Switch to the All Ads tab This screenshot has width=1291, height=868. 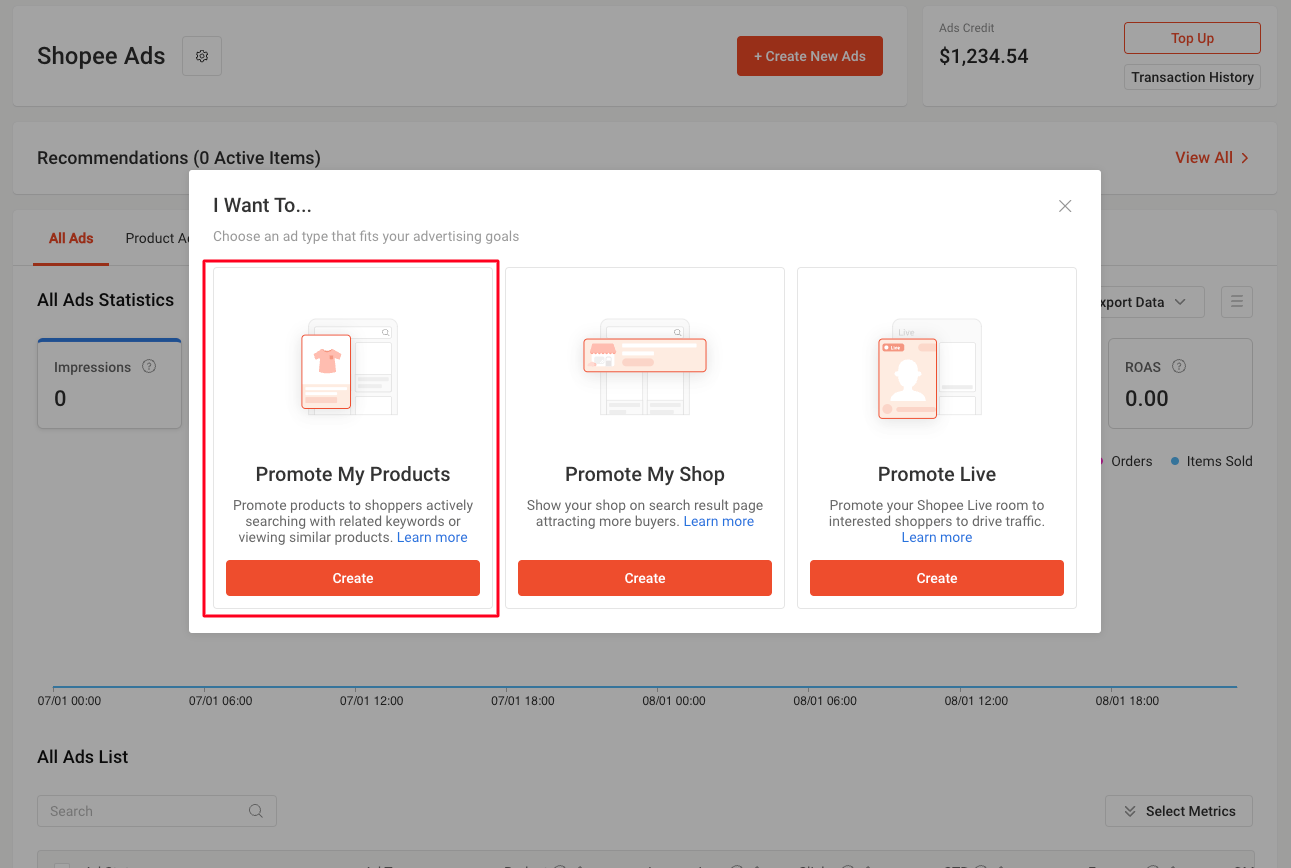click(71, 238)
